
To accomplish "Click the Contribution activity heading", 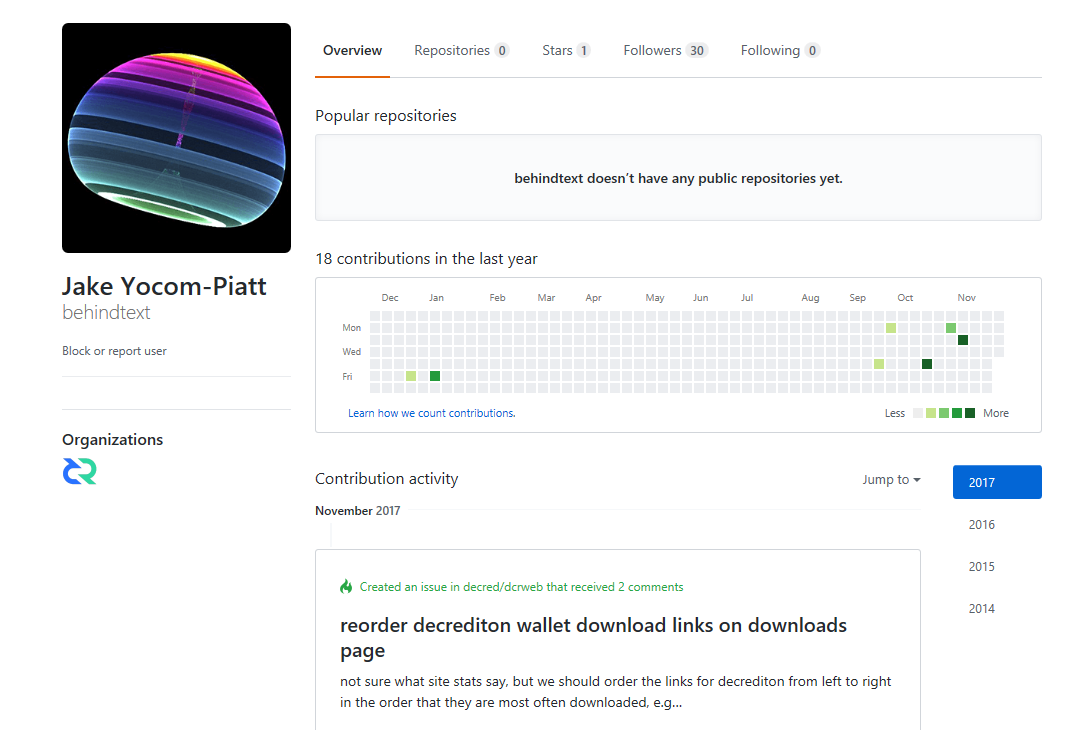I will click(x=386, y=479).
